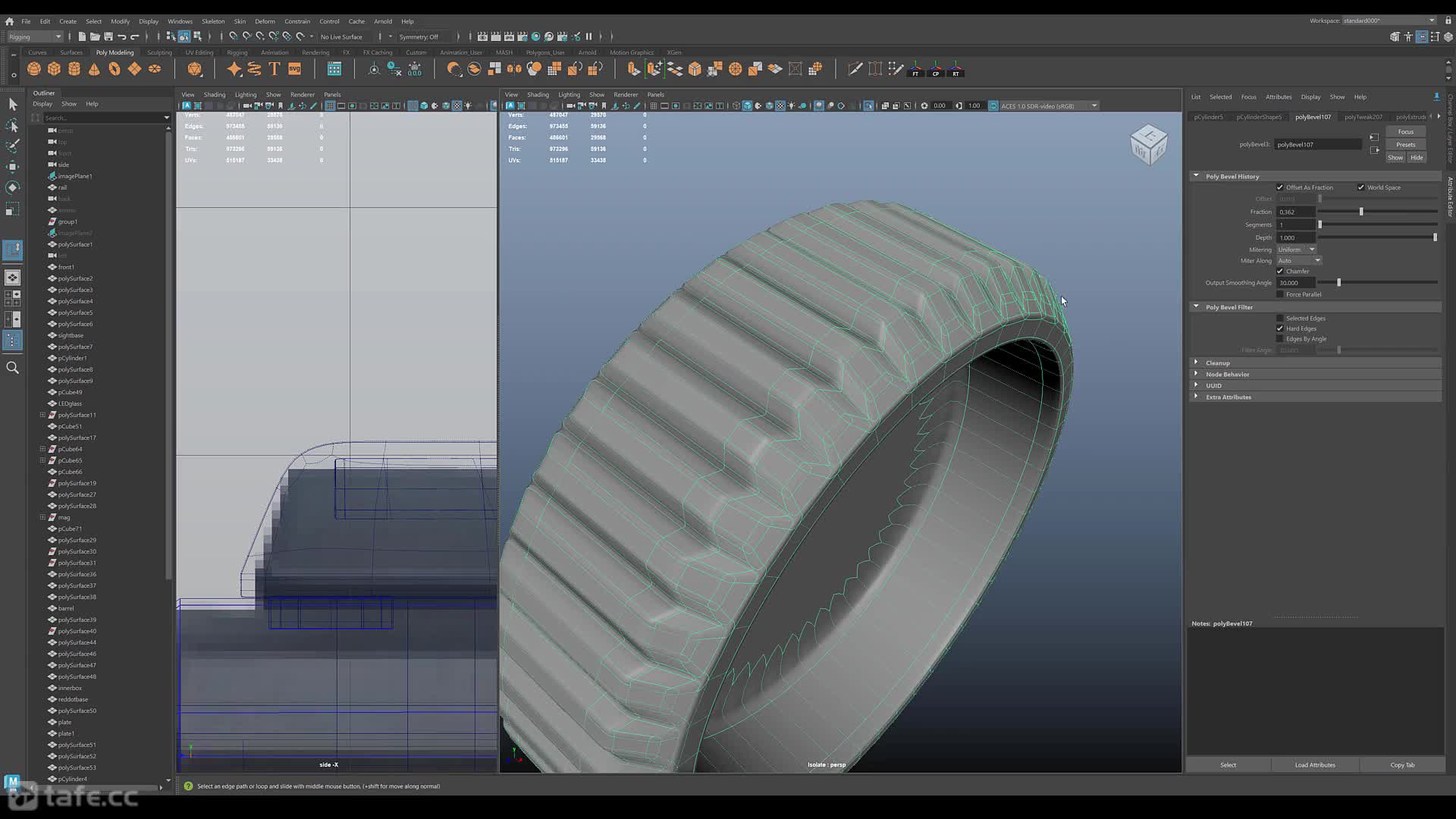Create a polygon cone from shelf
Screen dimensions: 1456x819
point(94,69)
